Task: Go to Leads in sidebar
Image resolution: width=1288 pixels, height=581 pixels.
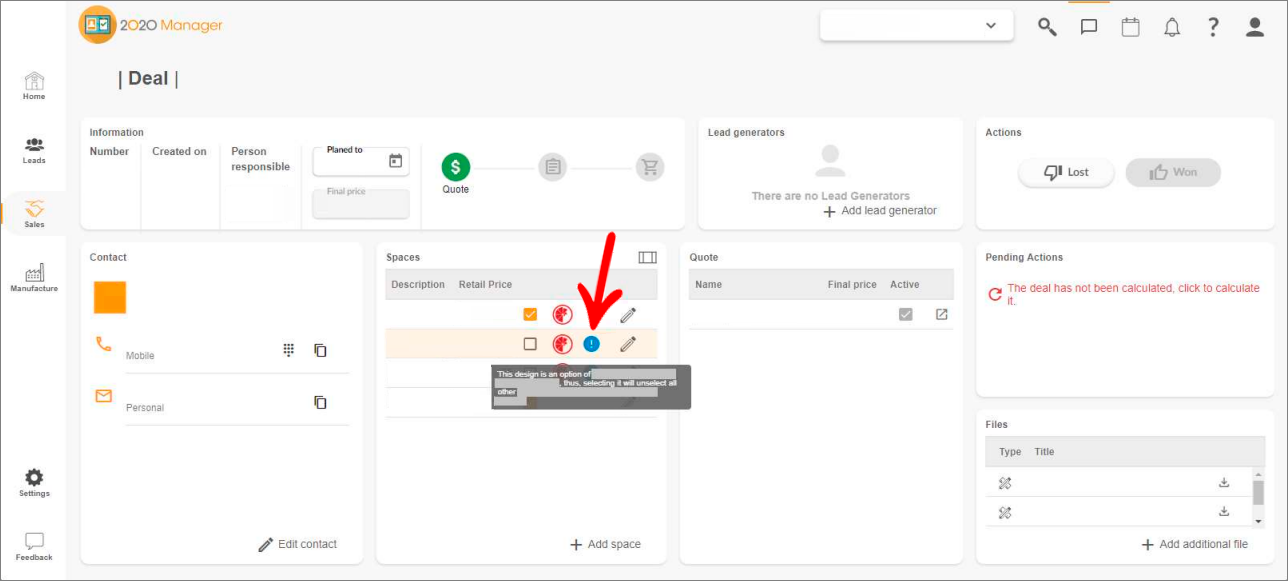Action: 34,150
